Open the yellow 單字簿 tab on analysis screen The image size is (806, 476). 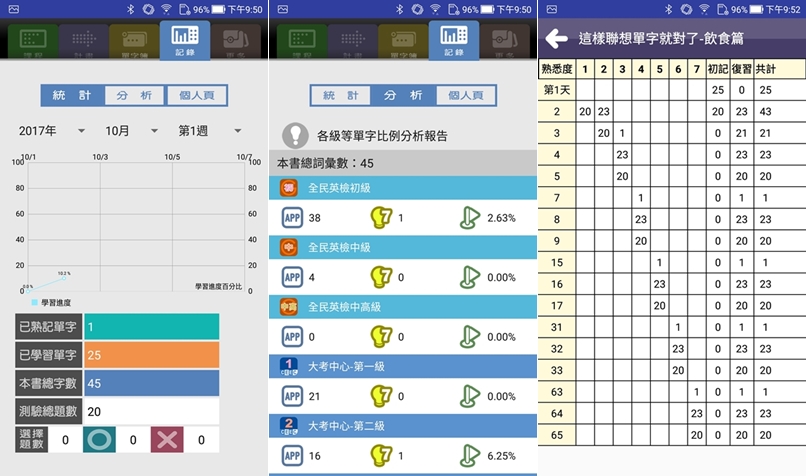(403, 41)
